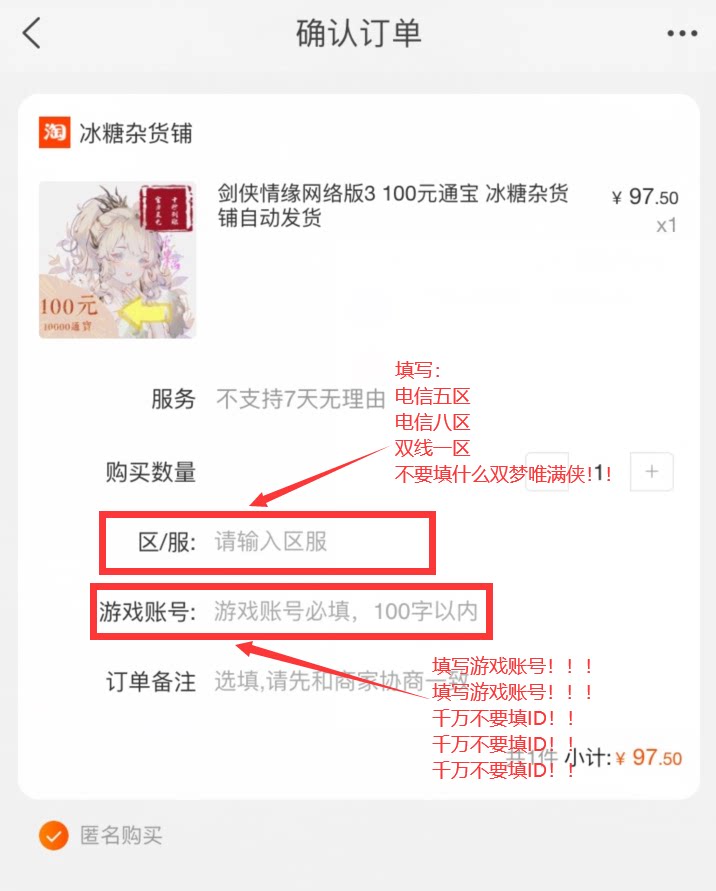
Task: Go back using the left arrow
Action: [x=32, y=33]
